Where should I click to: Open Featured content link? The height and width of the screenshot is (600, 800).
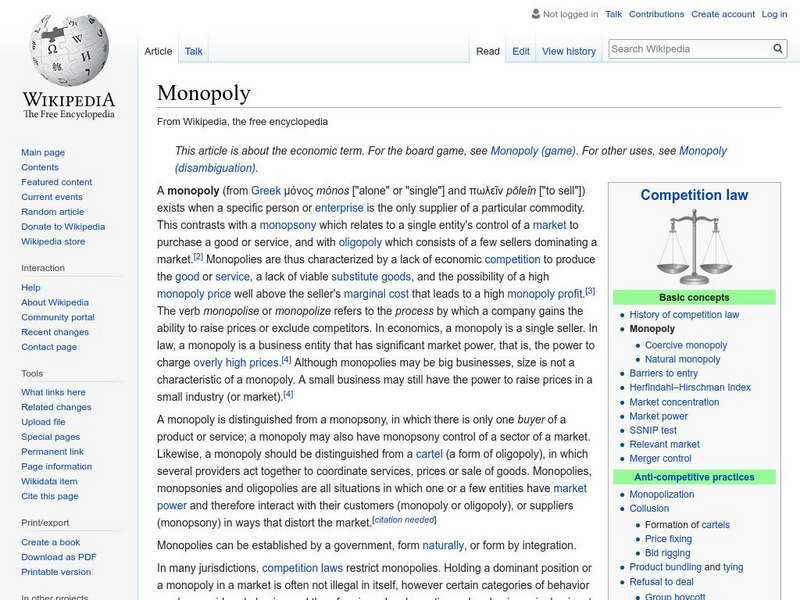pos(57,182)
